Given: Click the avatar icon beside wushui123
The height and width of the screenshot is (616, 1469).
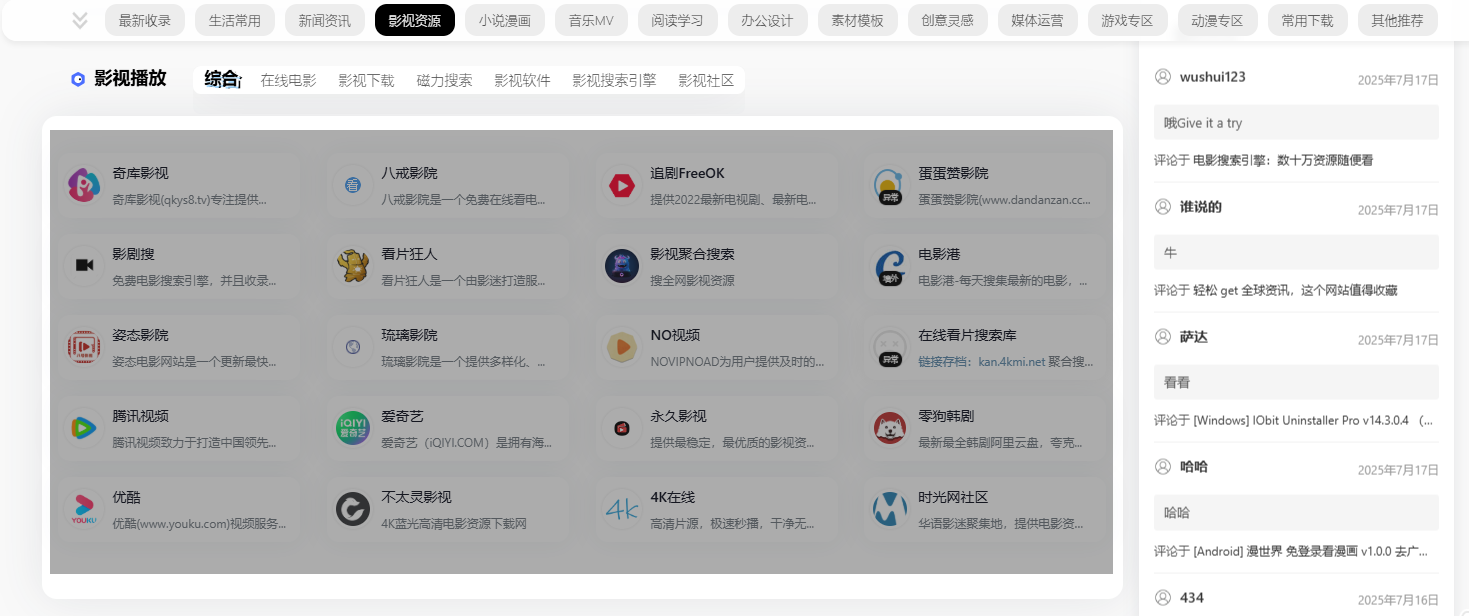Looking at the screenshot, I should tap(1163, 77).
